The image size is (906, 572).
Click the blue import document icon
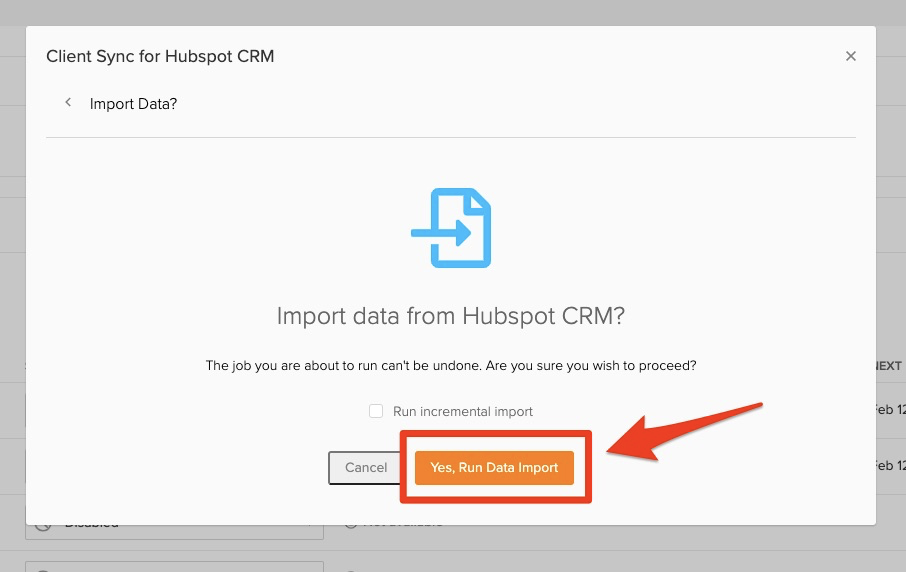tap(451, 228)
